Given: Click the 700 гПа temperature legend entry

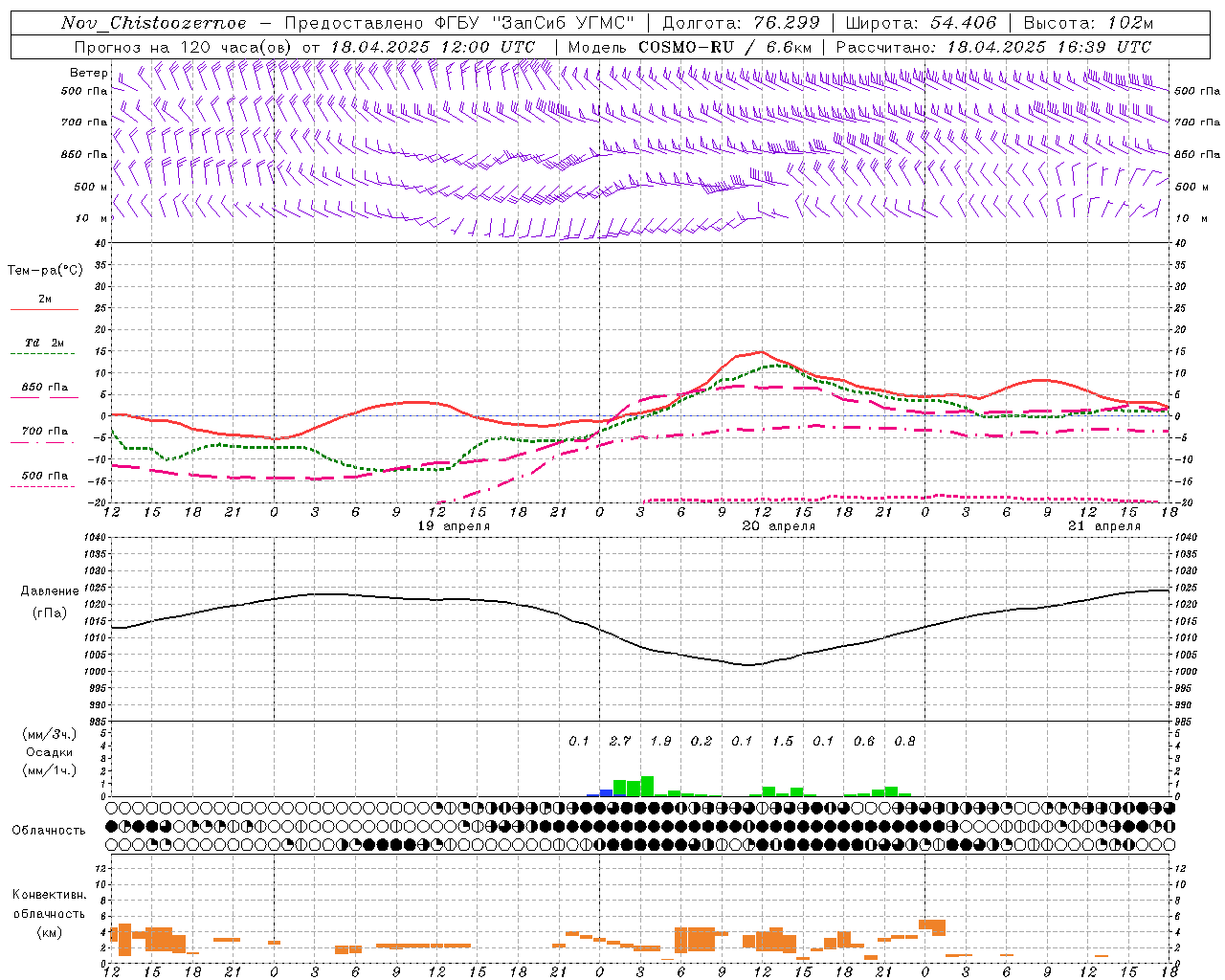Looking at the screenshot, I should point(44,432).
